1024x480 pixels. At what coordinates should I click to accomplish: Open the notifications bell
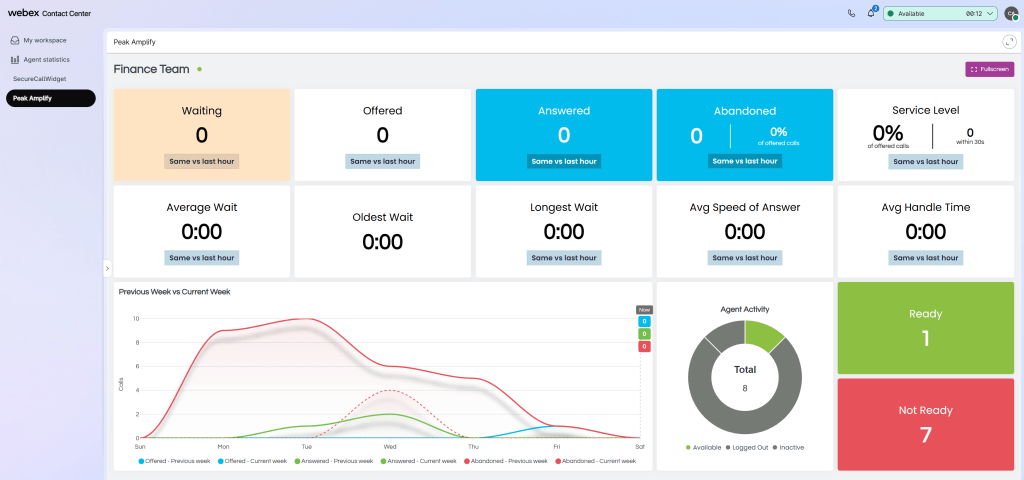click(871, 14)
